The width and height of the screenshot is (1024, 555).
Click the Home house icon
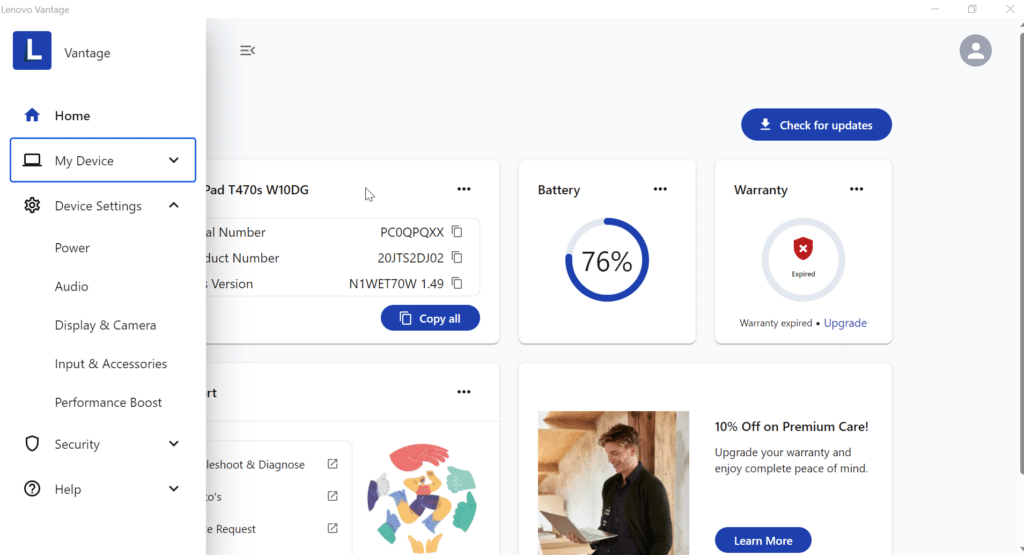click(32, 116)
